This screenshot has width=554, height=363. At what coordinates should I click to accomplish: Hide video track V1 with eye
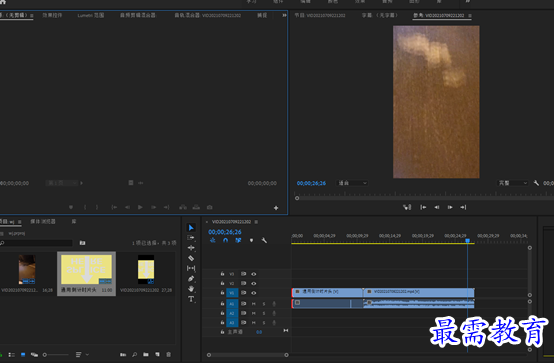[x=254, y=293]
